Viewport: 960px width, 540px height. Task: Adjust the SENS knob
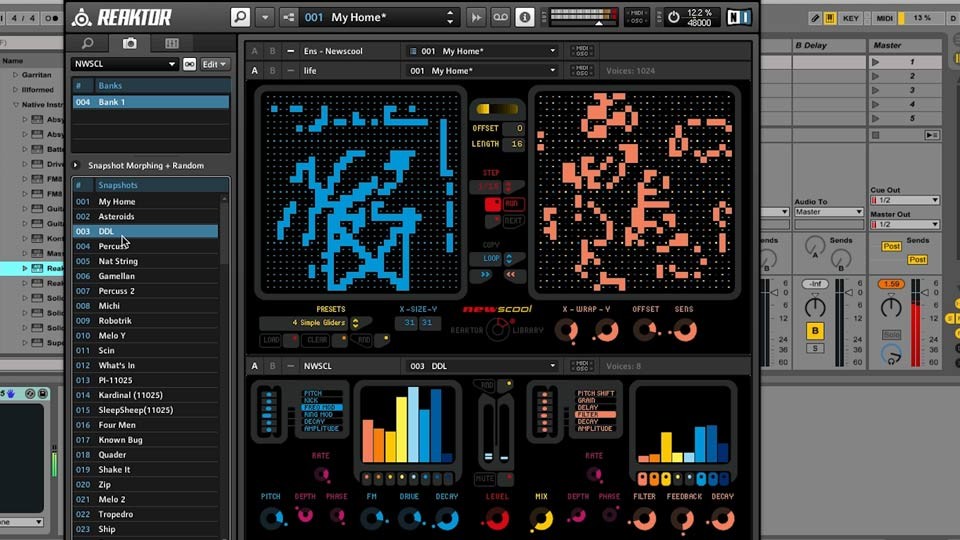684,331
